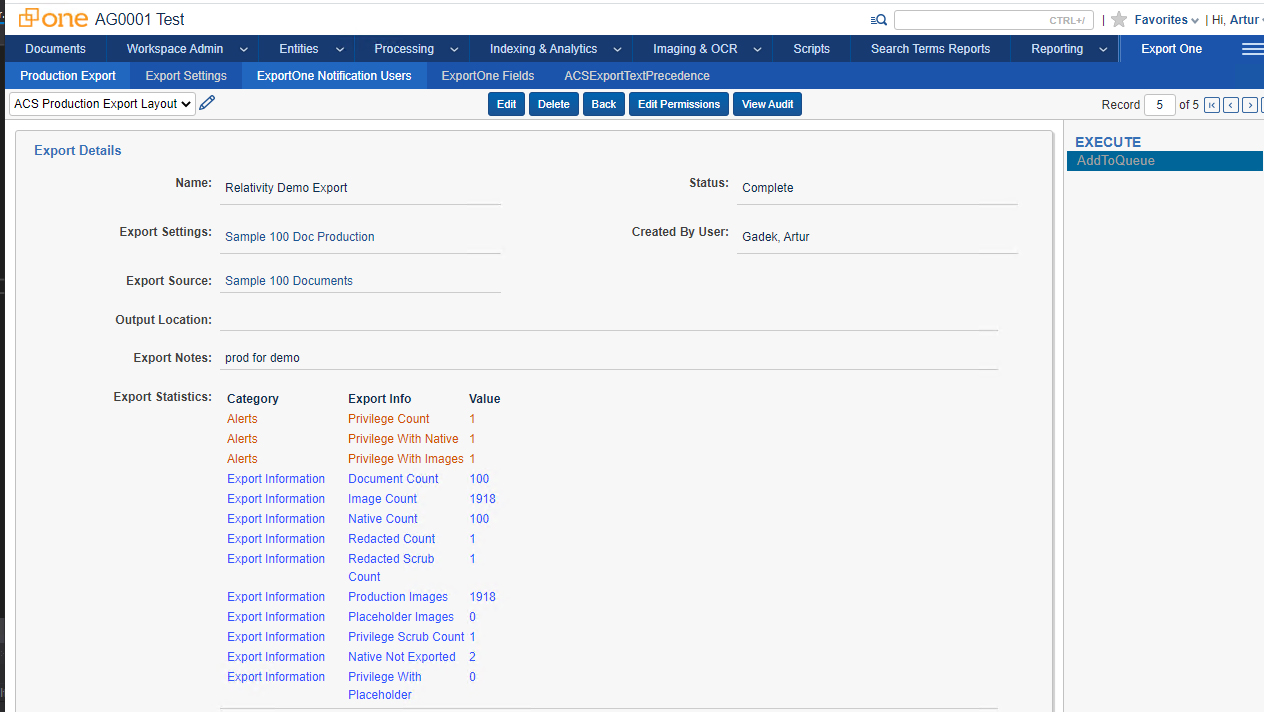Click the pencil icon to edit the layout
This screenshot has width=1264, height=712.
pyautogui.click(x=207, y=102)
